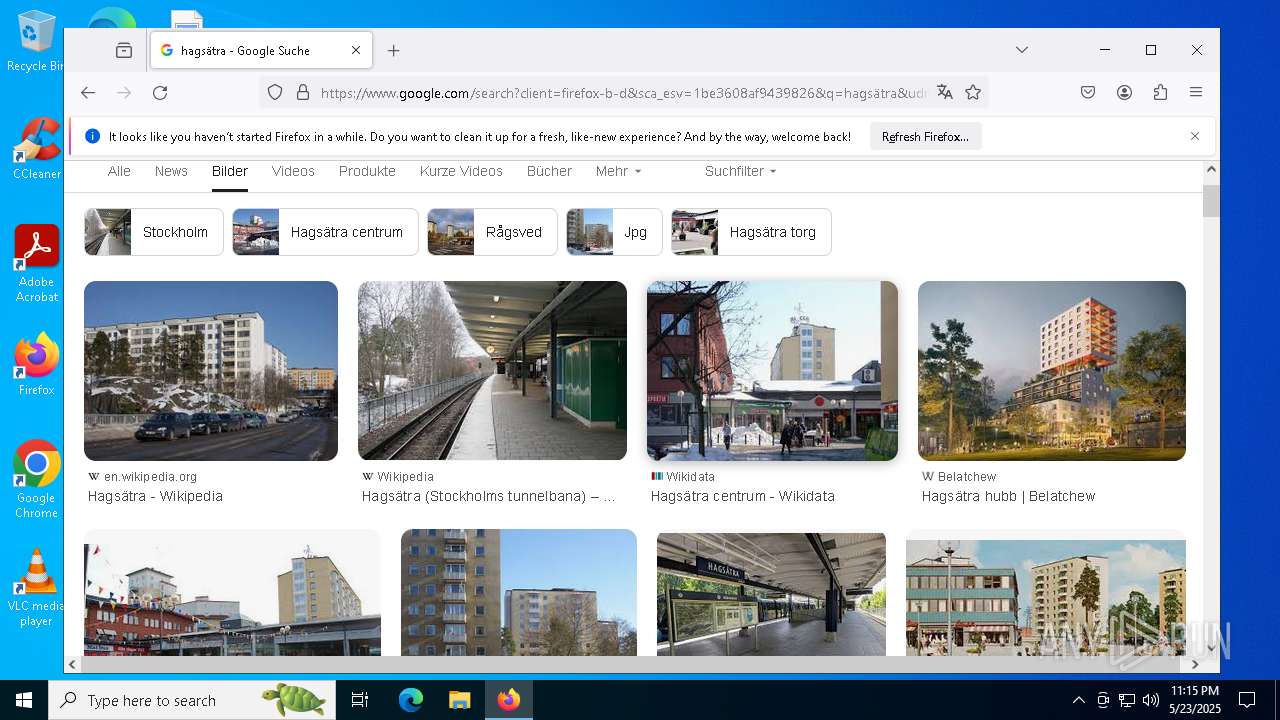Image resolution: width=1280 pixels, height=720 pixels.
Task: Open the Hagsätra centrum Wikidata image
Action: [x=772, y=370]
